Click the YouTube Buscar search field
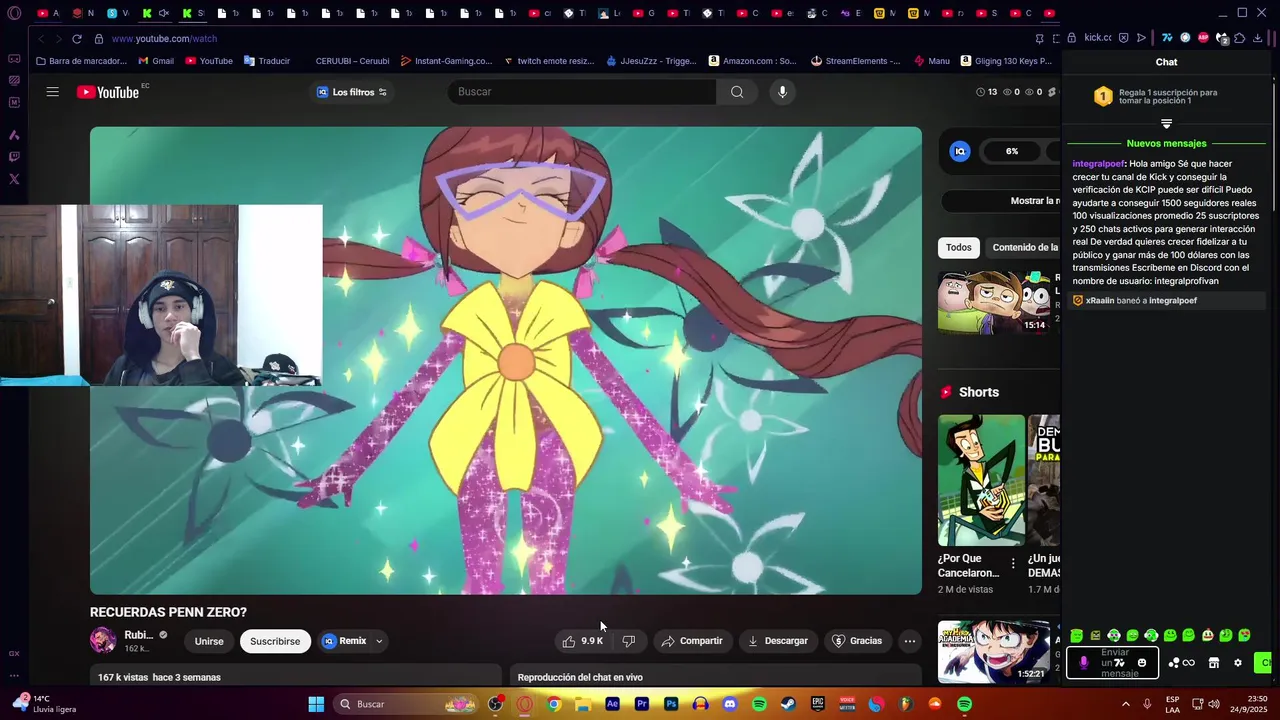The height and width of the screenshot is (720, 1280). tap(582, 92)
